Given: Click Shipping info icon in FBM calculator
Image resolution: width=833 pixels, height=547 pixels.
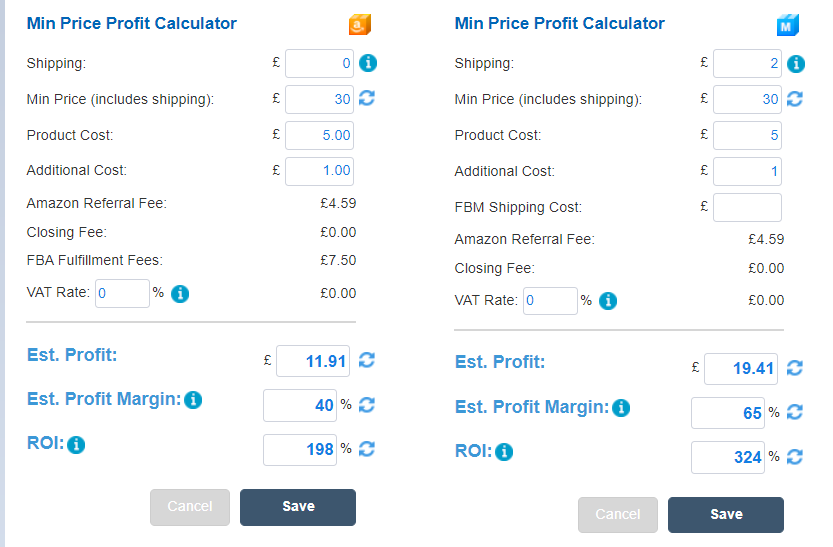Looking at the screenshot, I should [x=796, y=64].
